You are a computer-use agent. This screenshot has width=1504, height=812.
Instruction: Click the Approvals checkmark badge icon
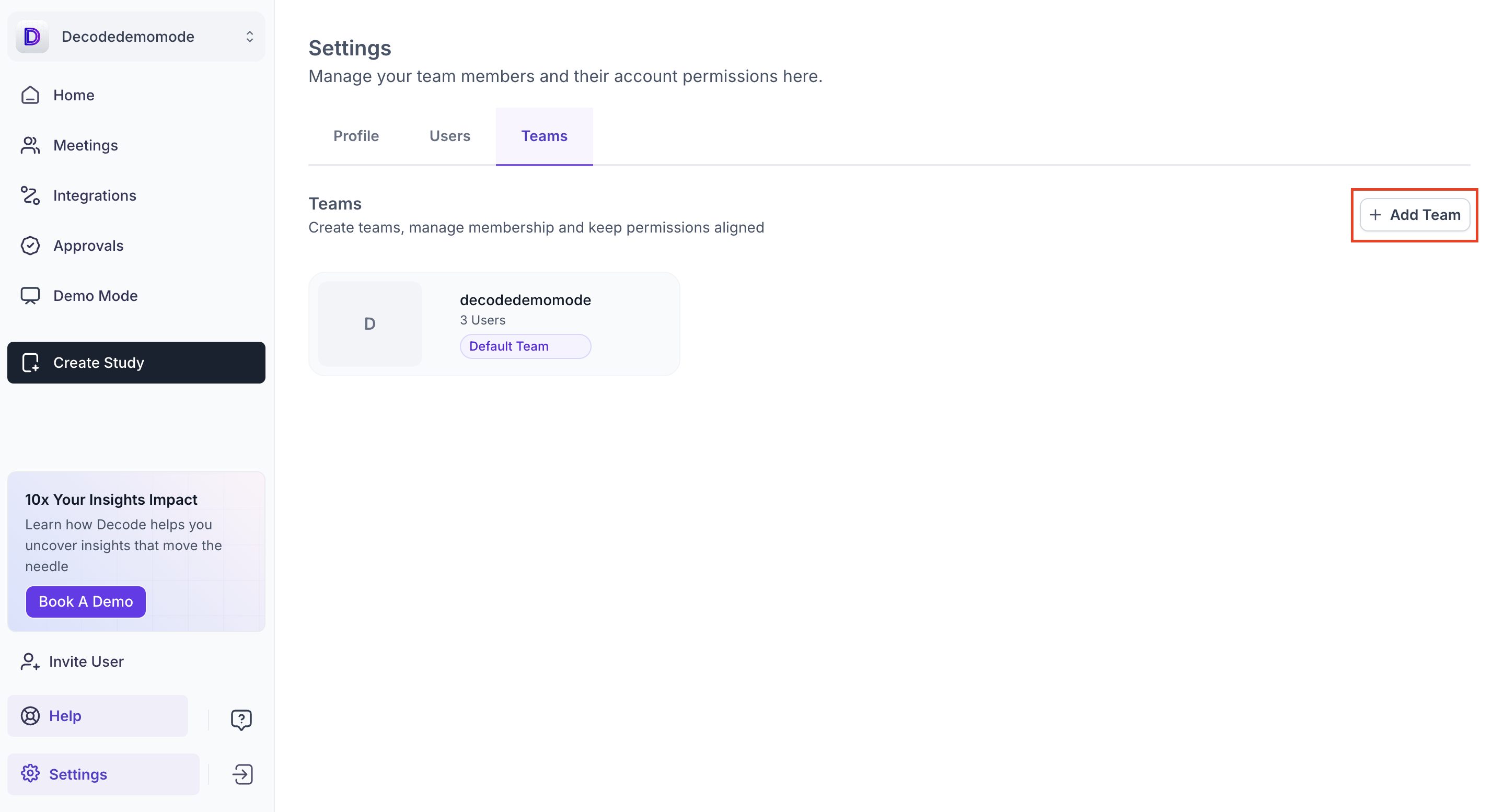30,246
